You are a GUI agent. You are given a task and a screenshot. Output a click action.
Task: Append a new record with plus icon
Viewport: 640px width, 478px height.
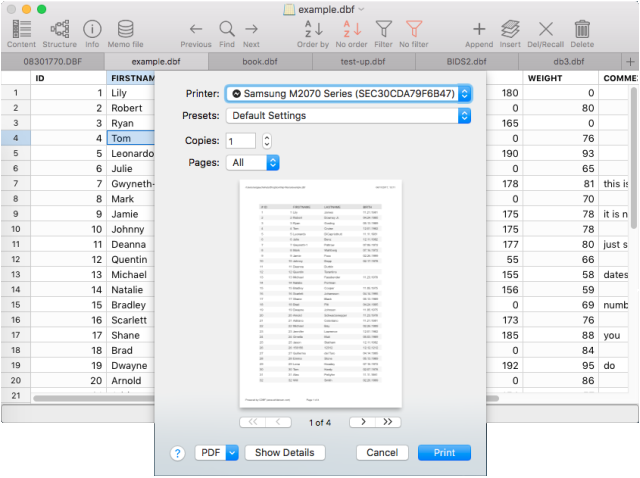479,30
